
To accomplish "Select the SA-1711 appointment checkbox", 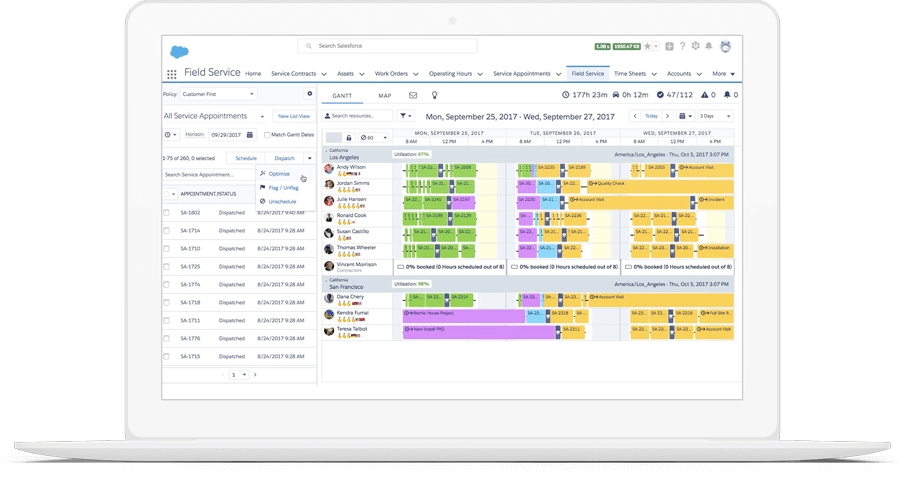I will (x=167, y=321).
